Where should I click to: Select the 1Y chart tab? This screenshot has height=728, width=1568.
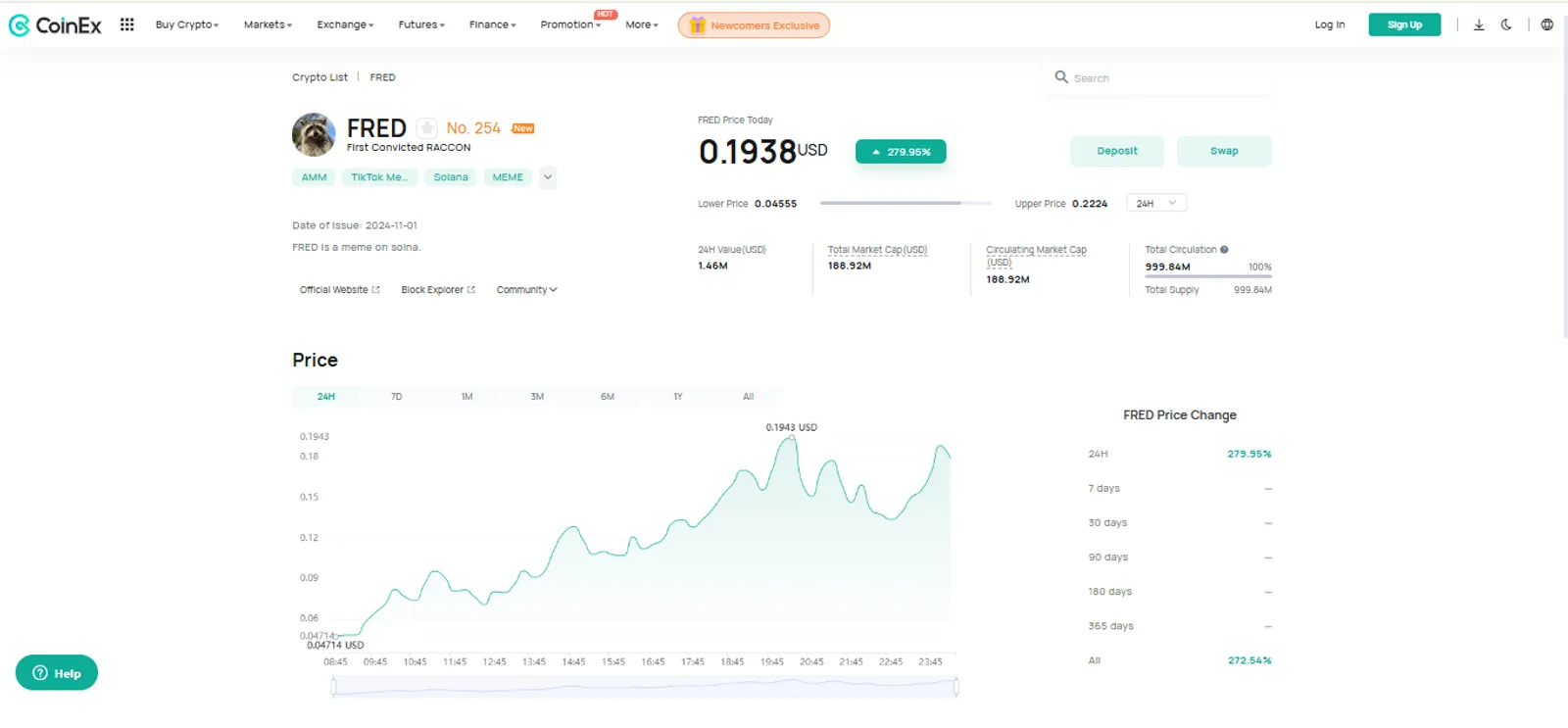678,397
